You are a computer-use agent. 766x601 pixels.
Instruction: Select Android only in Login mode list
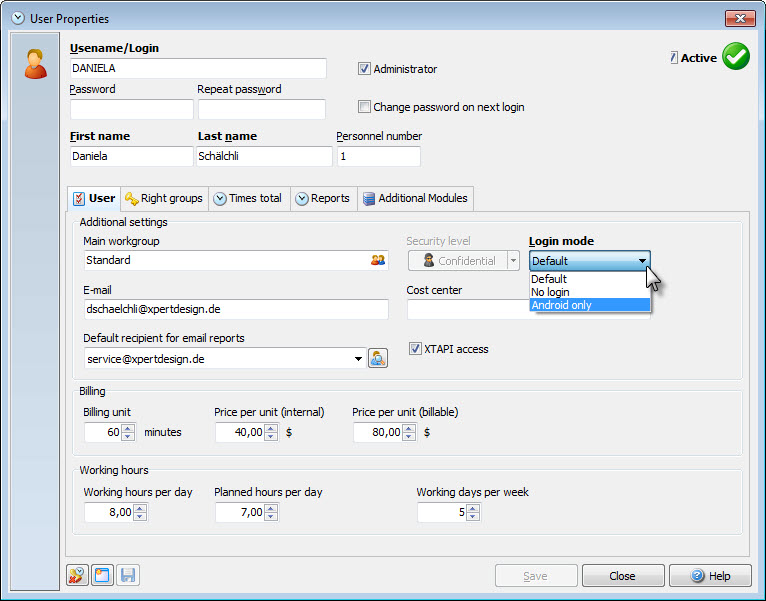tap(590, 305)
